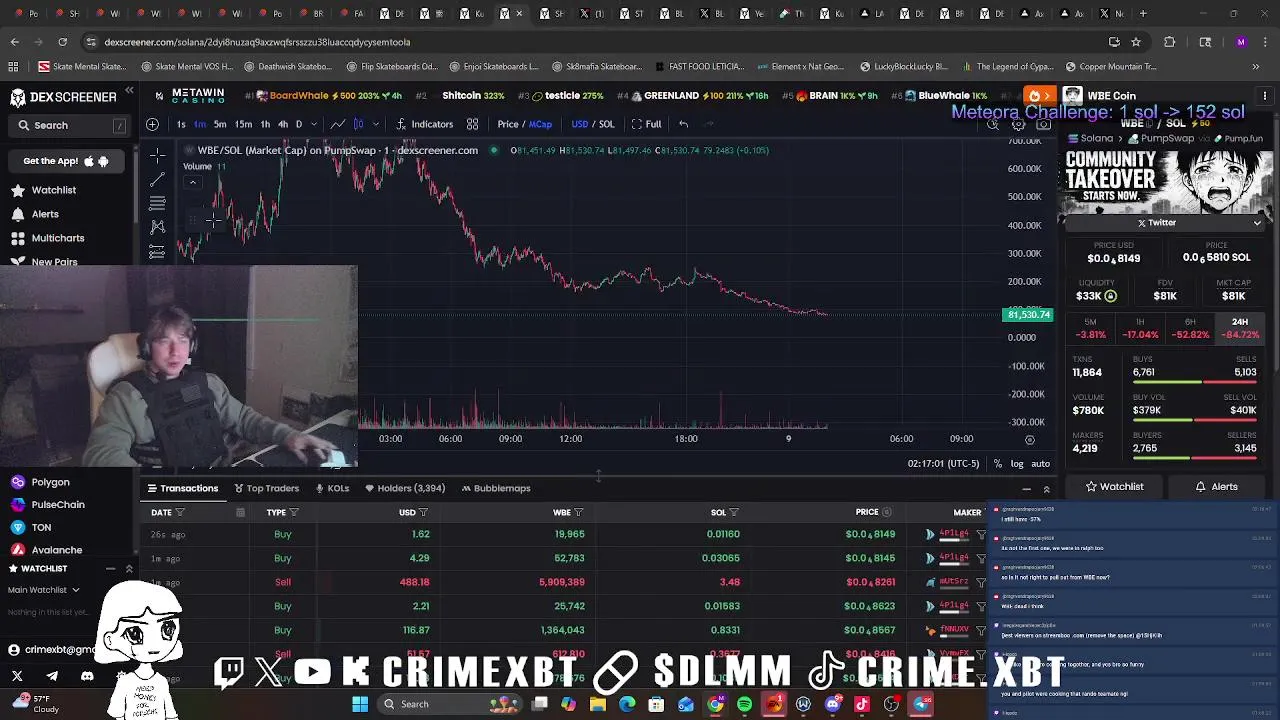Open the Watchlist sidebar item

coord(43,190)
